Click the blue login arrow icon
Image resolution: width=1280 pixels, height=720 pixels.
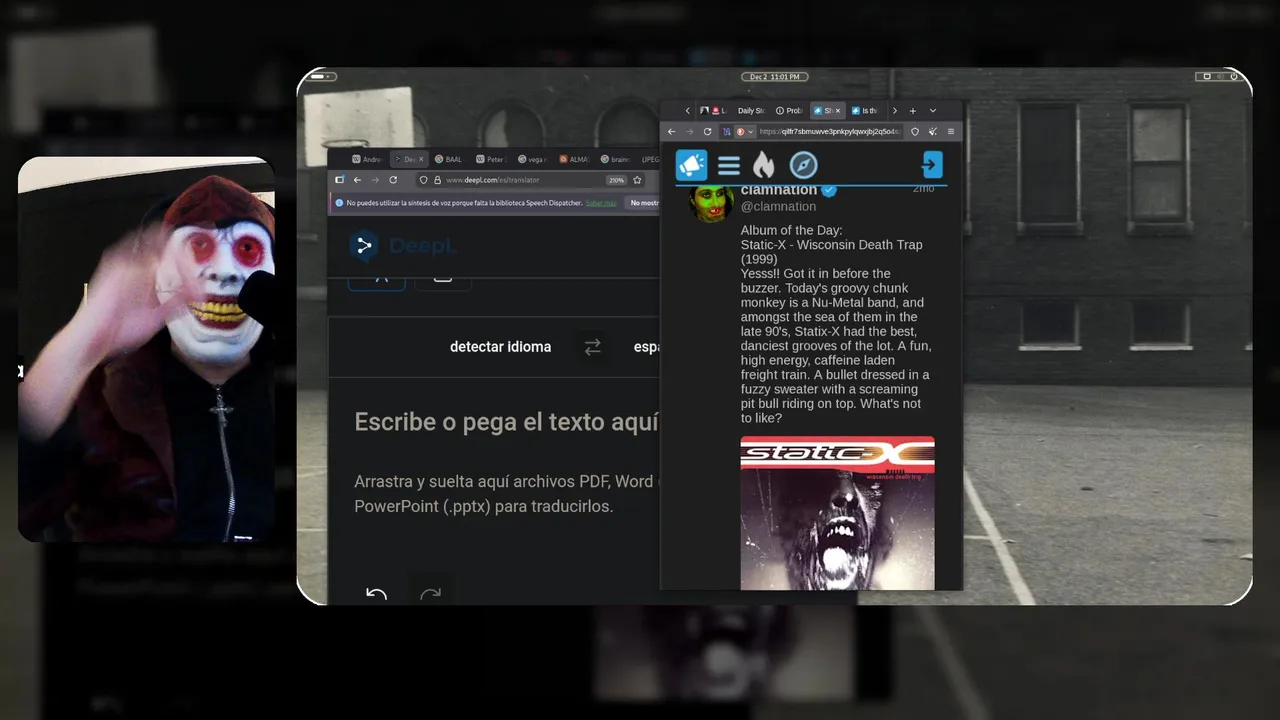point(932,165)
